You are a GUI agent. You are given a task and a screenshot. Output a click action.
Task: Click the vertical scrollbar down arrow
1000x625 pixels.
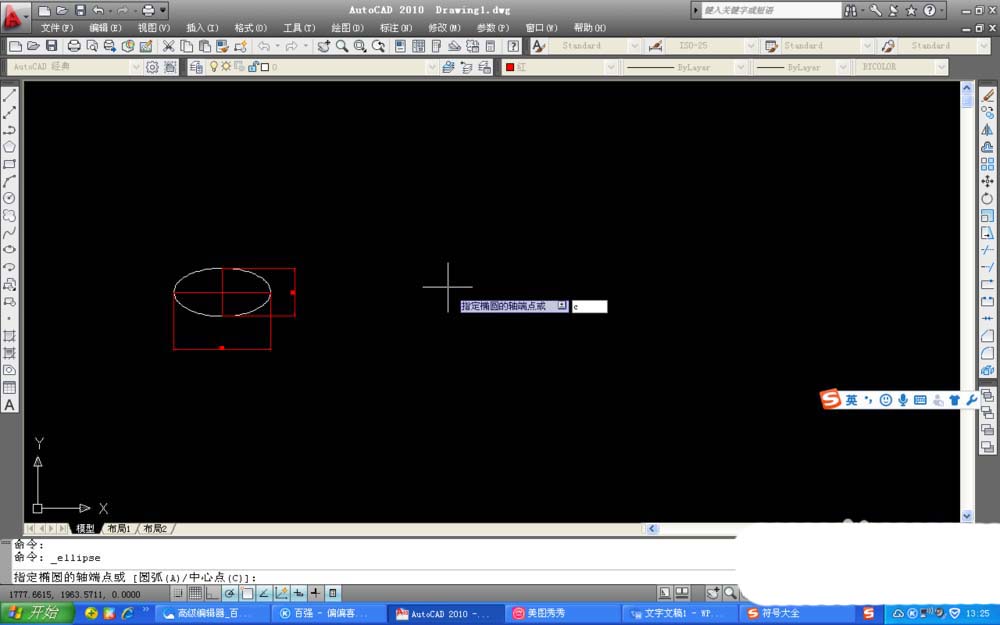967,516
